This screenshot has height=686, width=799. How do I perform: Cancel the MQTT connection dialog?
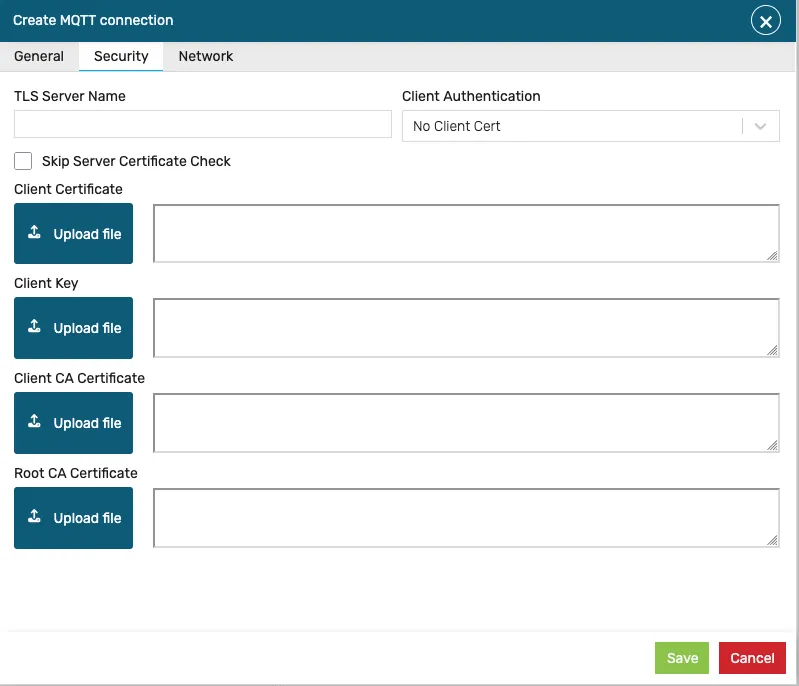coord(752,658)
